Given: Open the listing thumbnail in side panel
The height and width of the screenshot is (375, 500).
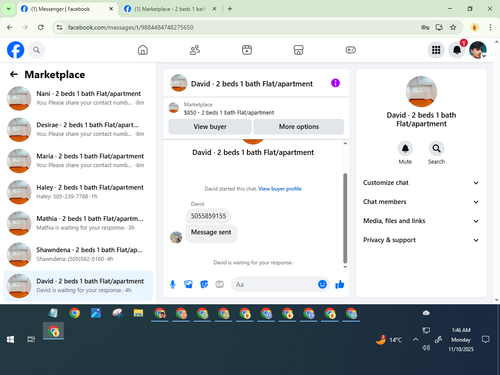Looking at the screenshot, I should tap(421, 91).
